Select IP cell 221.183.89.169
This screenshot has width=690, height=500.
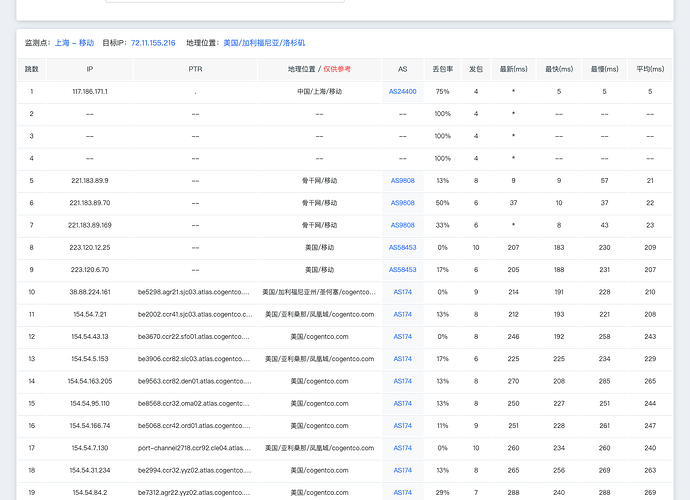[90, 225]
